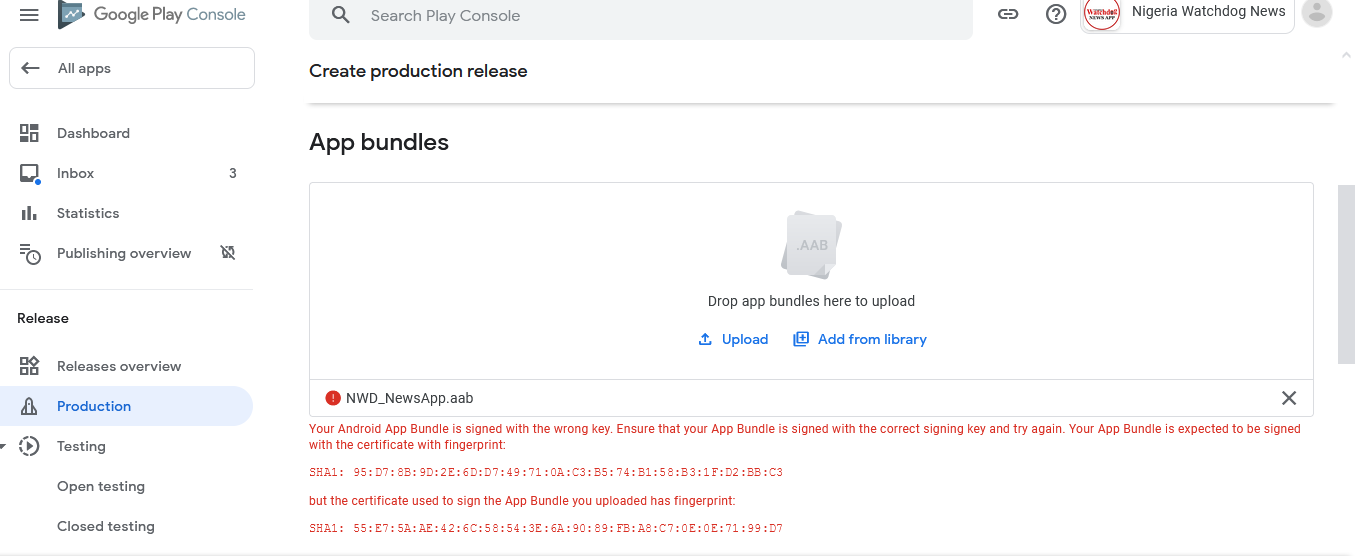Open the user account avatar

click(x=1316, y=13)
